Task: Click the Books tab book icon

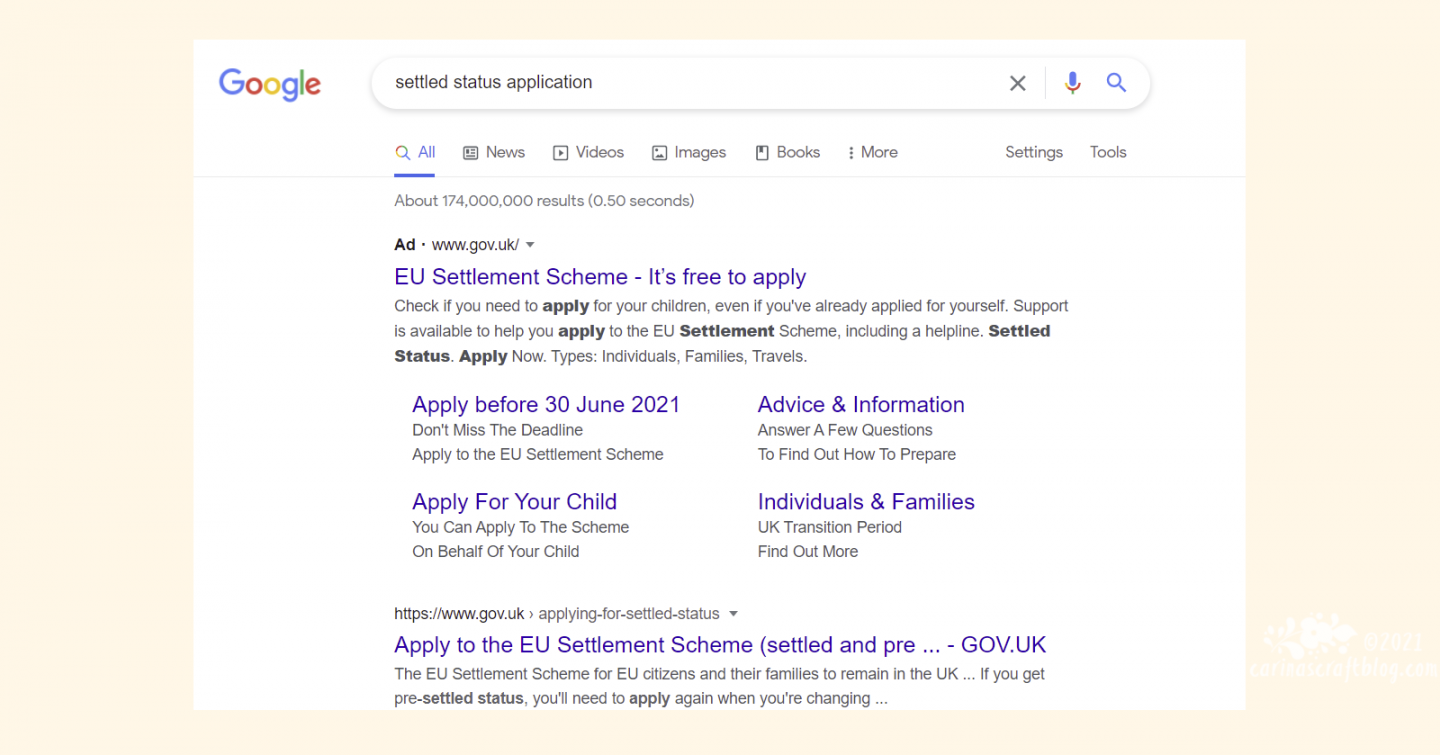Action: (x=762, y=153)
